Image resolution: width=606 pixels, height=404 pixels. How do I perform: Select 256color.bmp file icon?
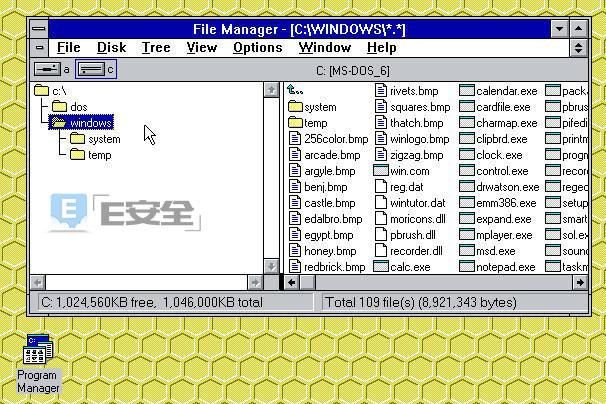coord(295,139)
